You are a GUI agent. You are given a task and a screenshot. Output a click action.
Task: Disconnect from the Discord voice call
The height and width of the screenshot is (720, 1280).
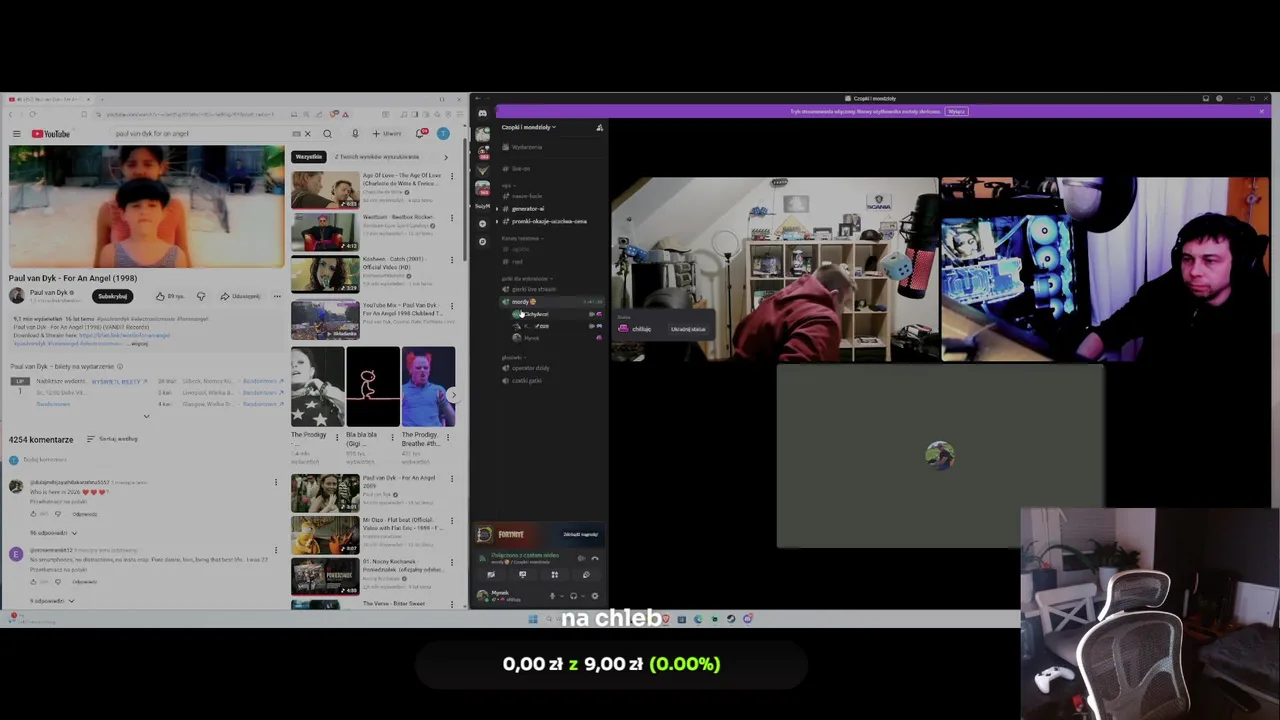(595, 558)
